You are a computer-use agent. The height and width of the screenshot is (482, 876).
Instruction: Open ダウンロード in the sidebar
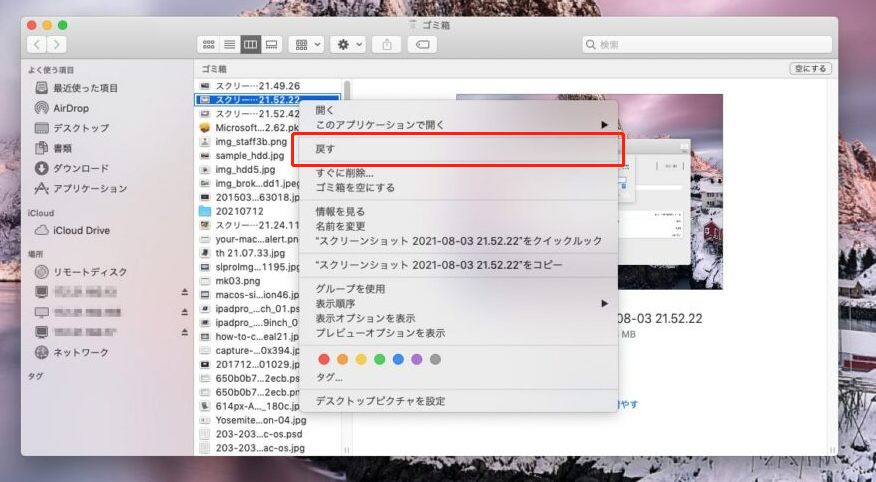point(72,169)
